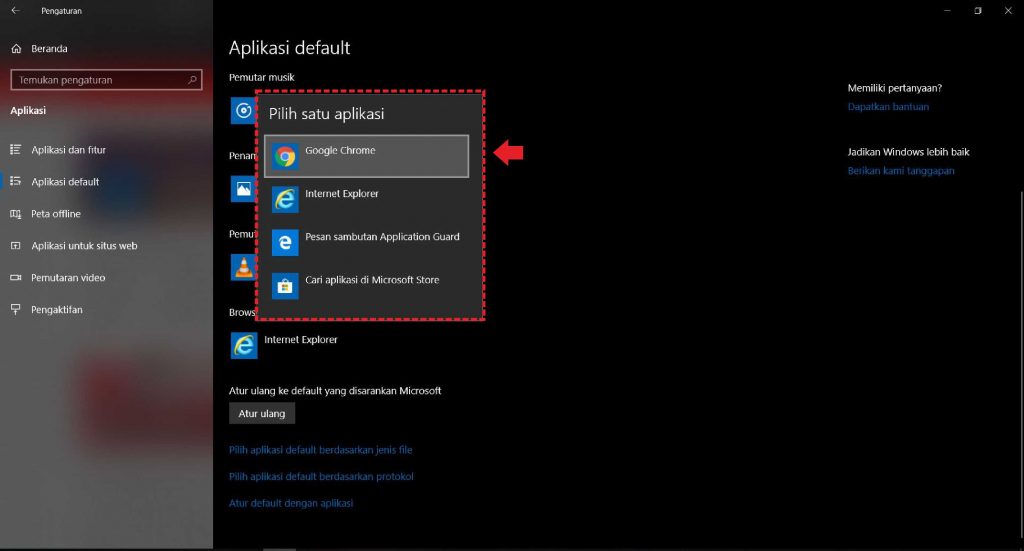Select Internet Explorer in the app picker popup

(x=366, y=199)
